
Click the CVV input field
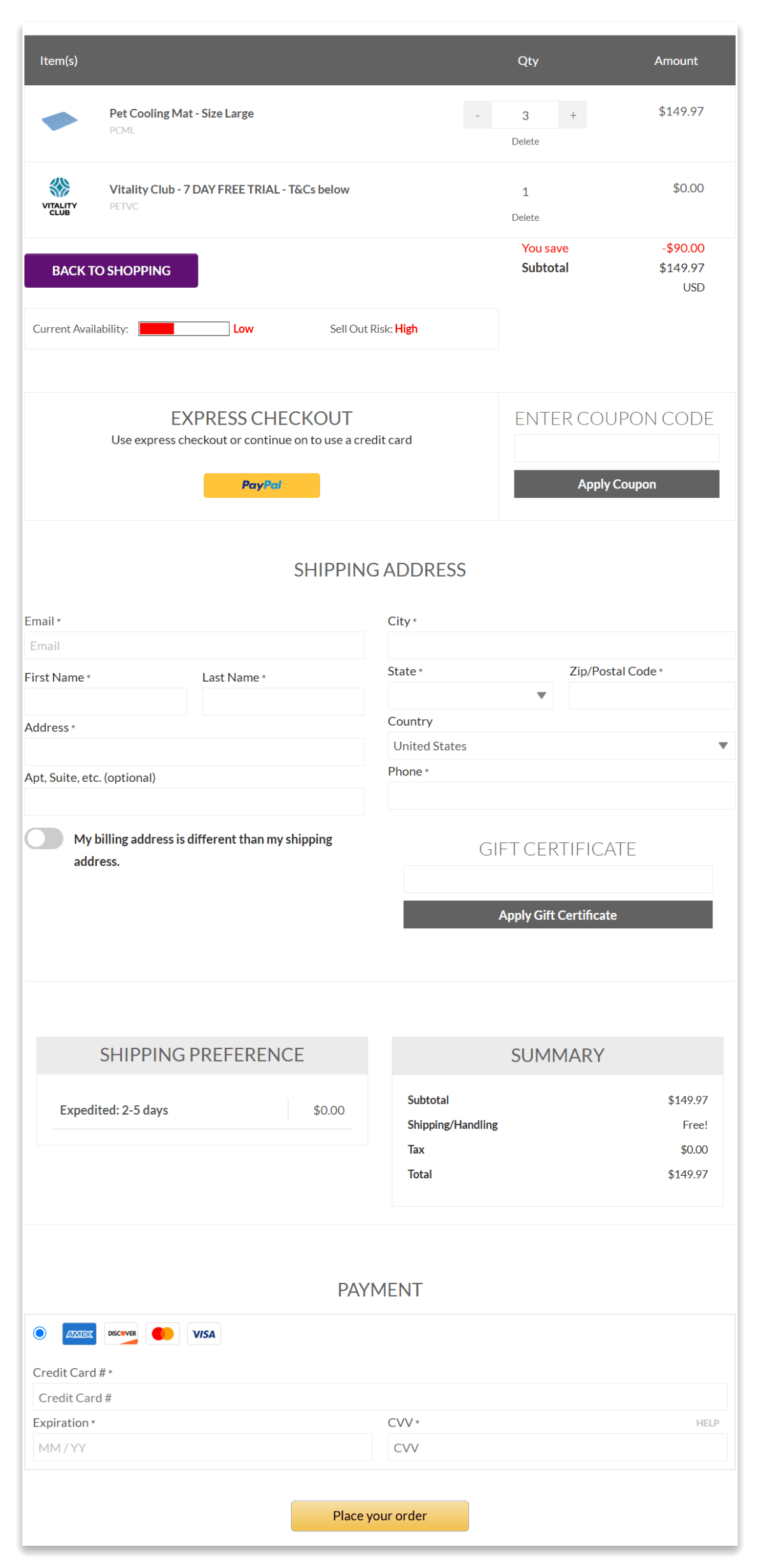(558, 1448)
